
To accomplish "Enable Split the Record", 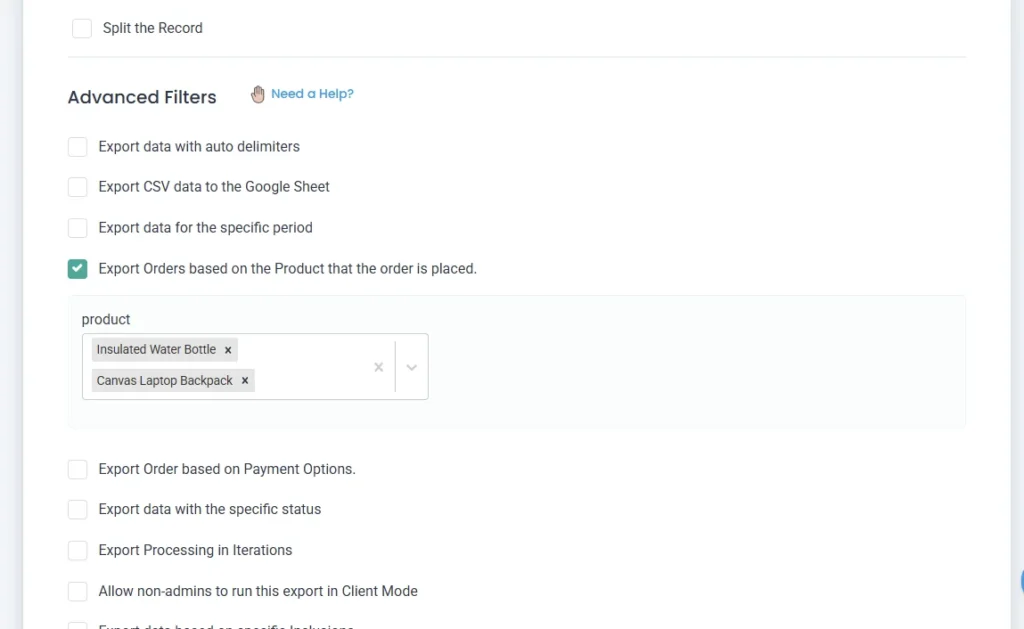I will (x=82, y=28).
